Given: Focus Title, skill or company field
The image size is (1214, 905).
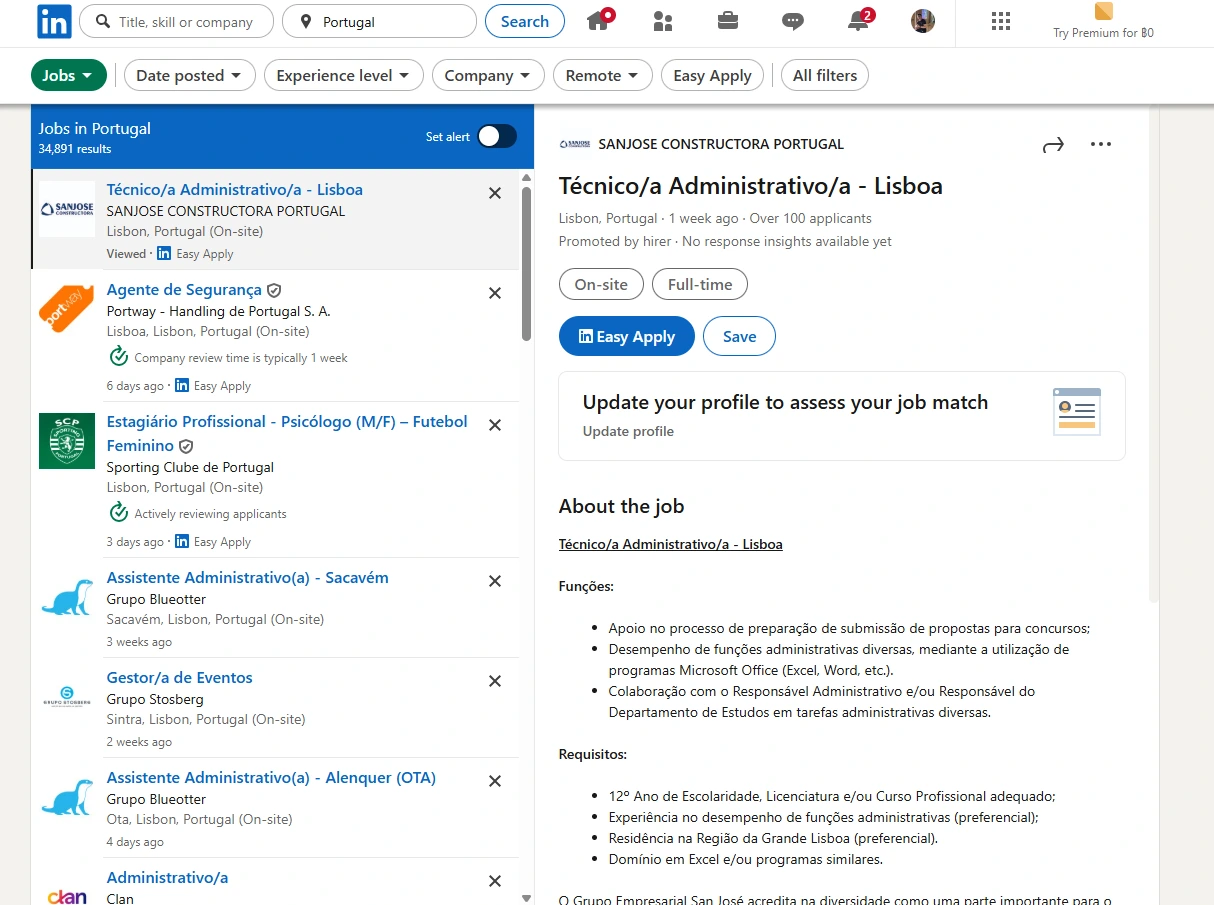Looking at the screenshot, I should coord(176,21).
